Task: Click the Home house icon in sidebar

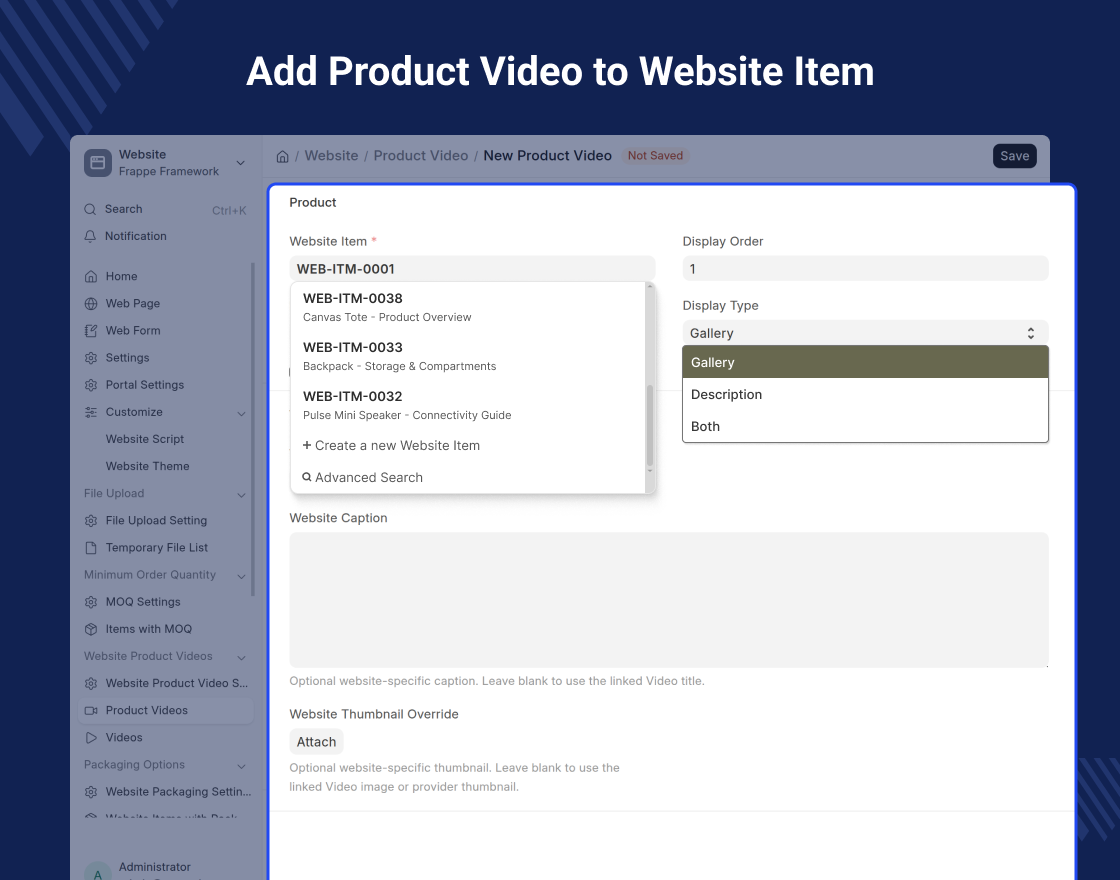Action: point(91,276)
